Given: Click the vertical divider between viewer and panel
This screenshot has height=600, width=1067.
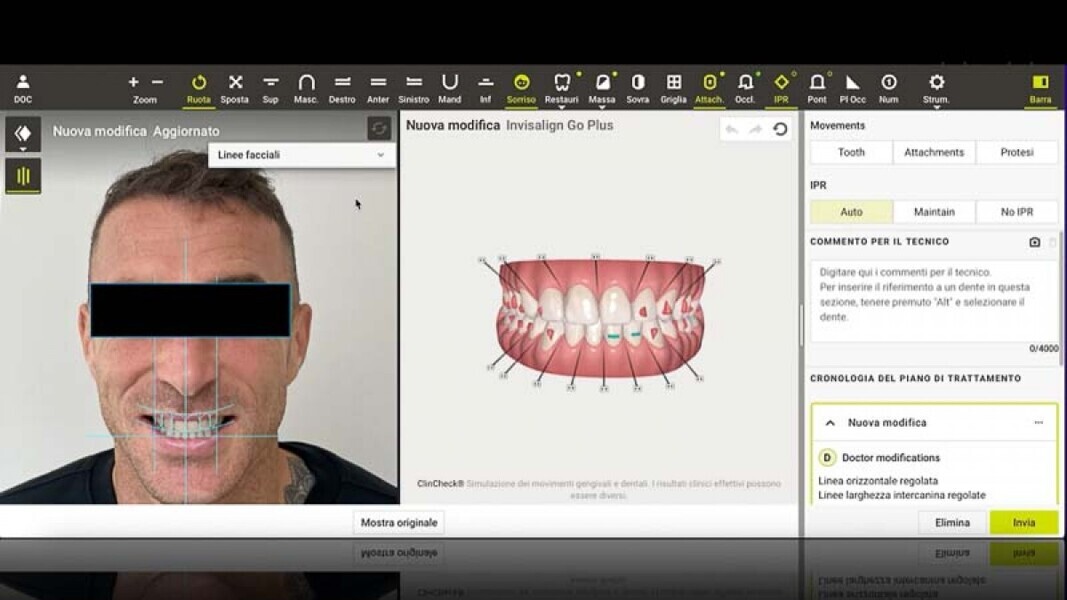Looking at the screenshot, I should (801, 325).
